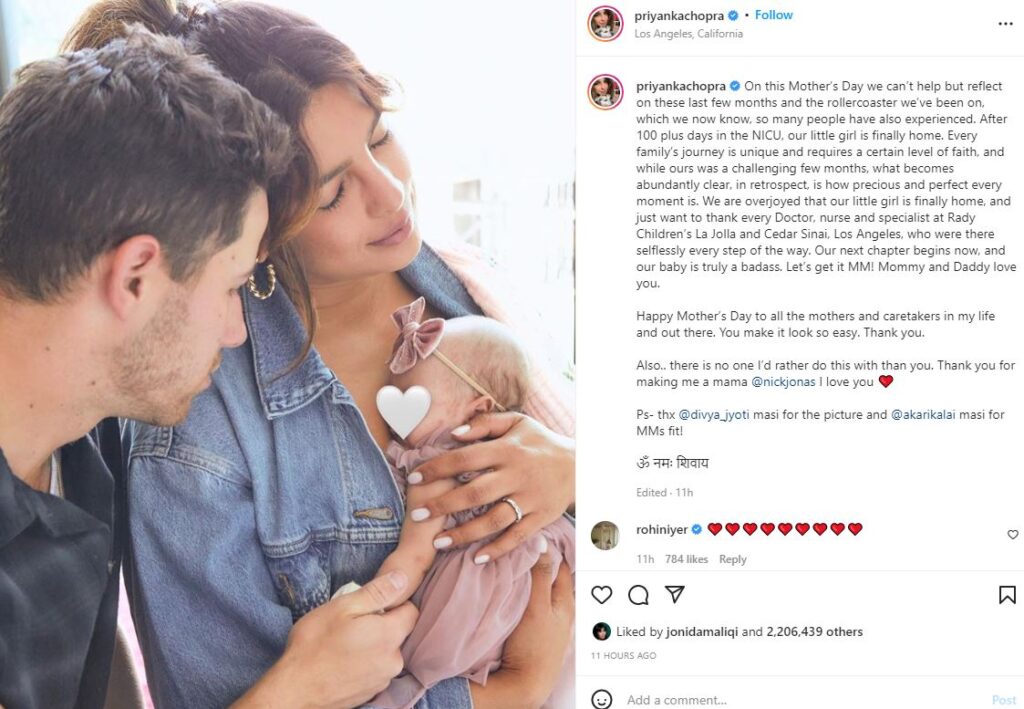Open comments via the speech bubble icon
The image size is (1024, 709).
638,594
